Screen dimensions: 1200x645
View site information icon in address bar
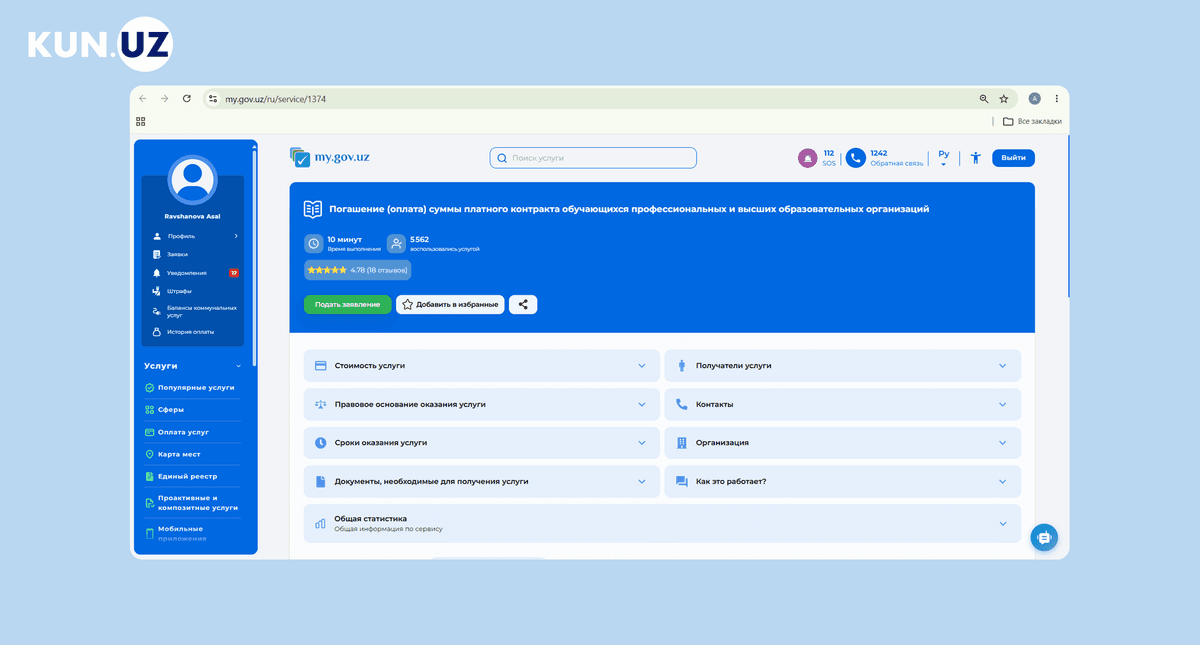tap(212, 99)
